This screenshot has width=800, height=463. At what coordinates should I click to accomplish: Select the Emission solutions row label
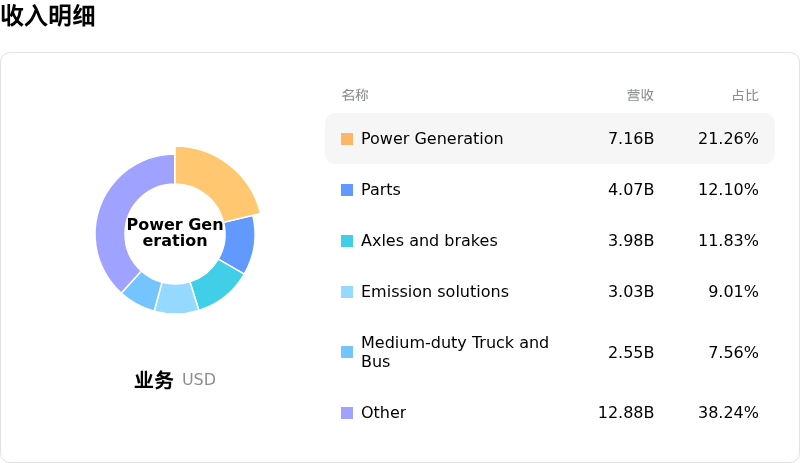[434, 292]
